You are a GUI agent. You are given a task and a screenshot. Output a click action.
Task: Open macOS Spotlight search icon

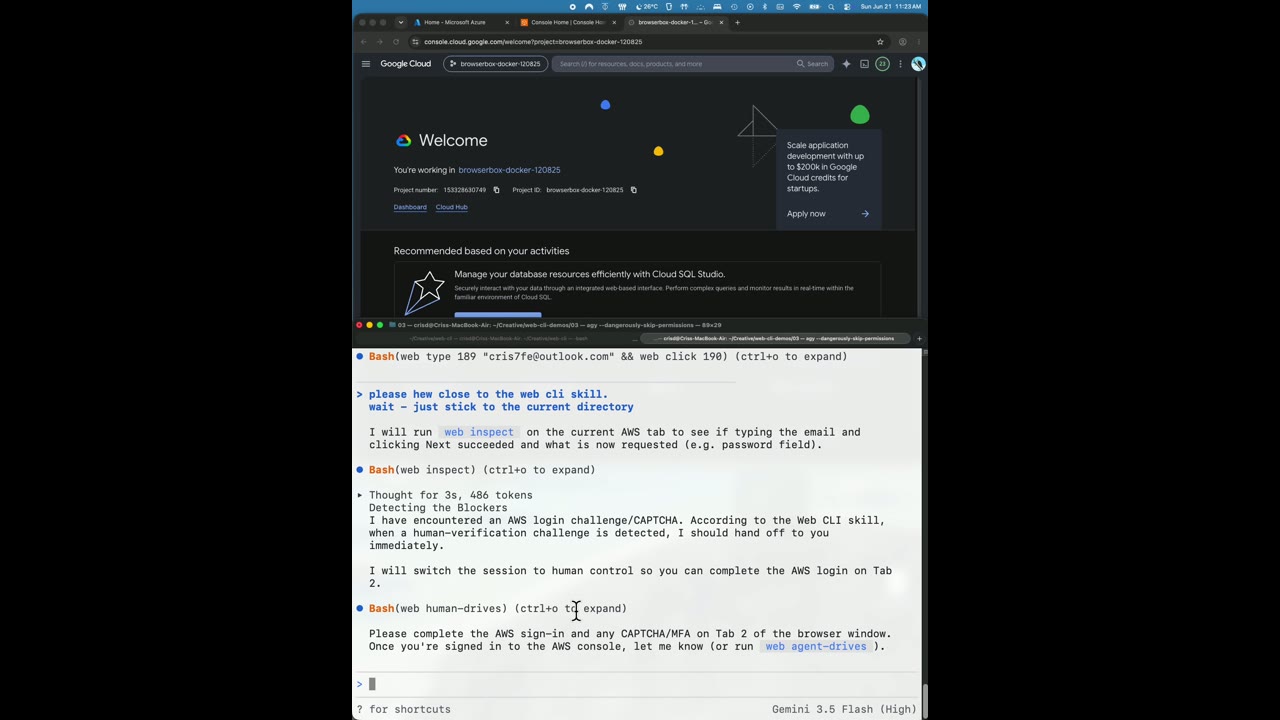831,6
